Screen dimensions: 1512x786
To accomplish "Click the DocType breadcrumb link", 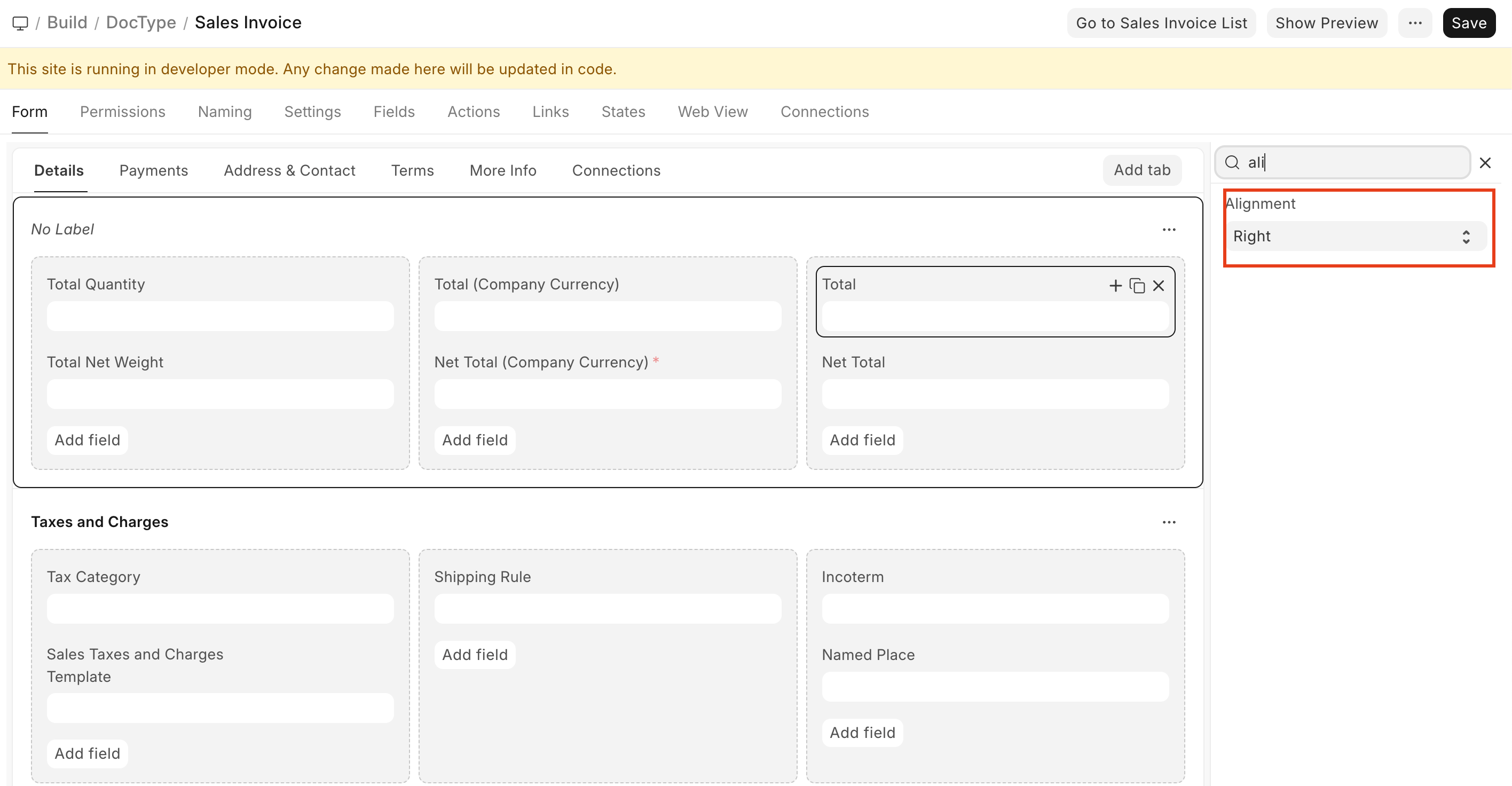I will [x=141, y=22].
